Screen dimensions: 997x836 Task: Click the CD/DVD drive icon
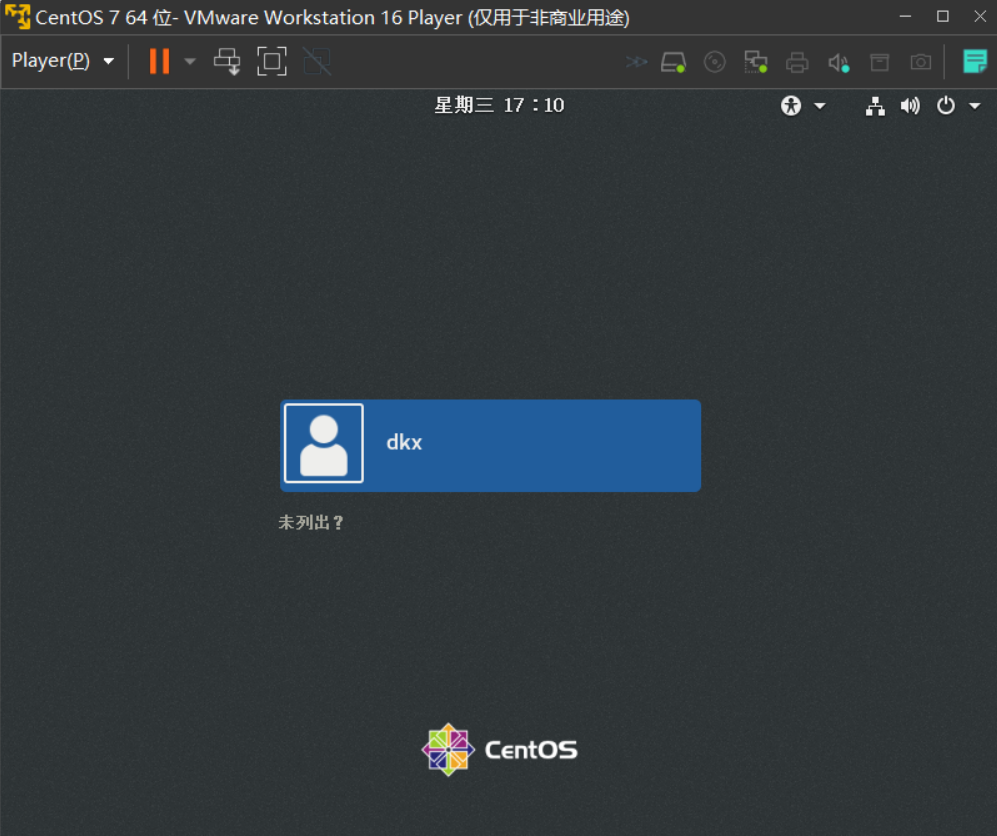(x=715, y=62)
